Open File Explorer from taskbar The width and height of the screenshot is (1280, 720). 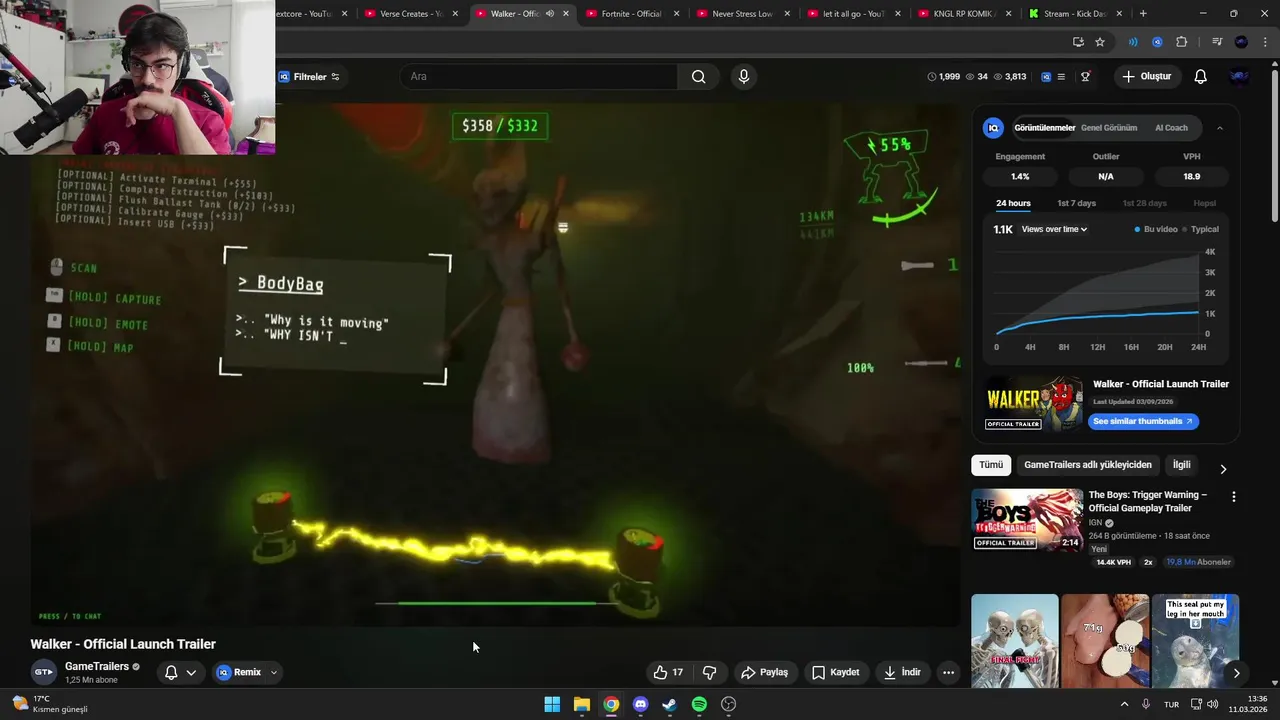[x=581, y=704]
